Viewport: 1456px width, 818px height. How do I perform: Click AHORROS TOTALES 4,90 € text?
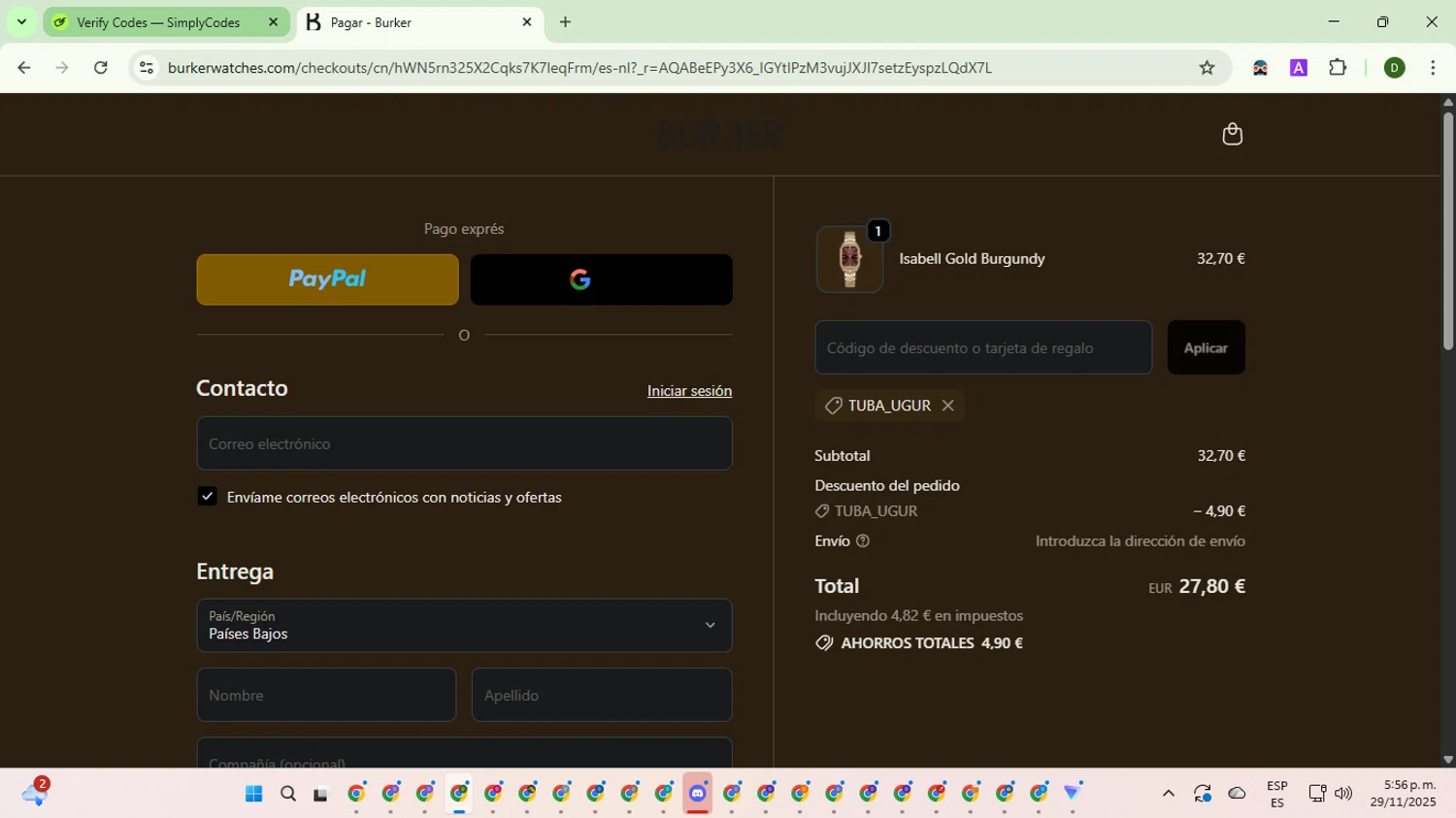point(932,643)
